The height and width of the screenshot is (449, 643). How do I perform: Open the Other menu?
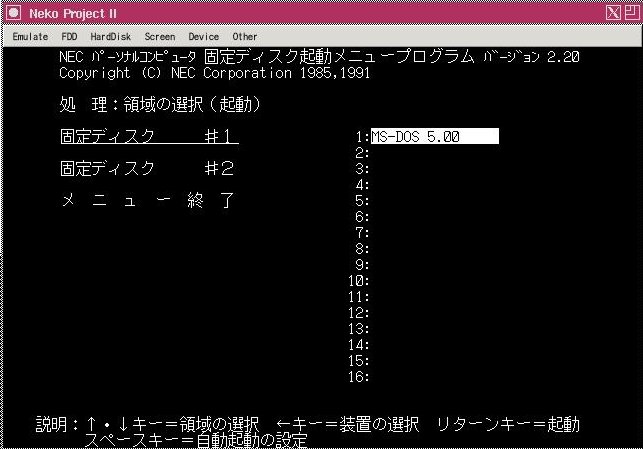click(245, 37)
